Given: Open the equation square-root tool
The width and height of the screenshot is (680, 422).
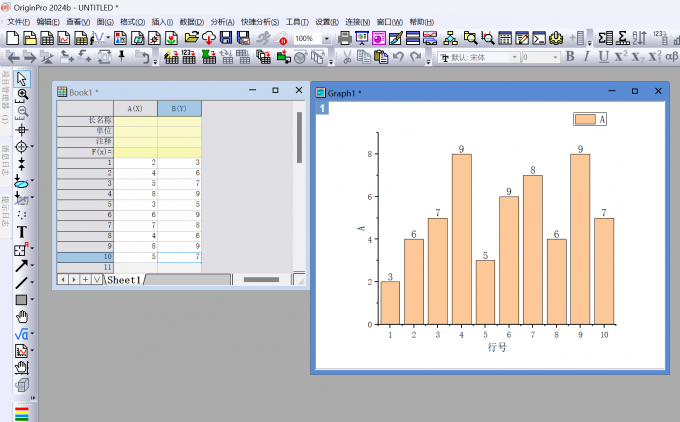Looking at the screenshot, I should pos(22,334).
